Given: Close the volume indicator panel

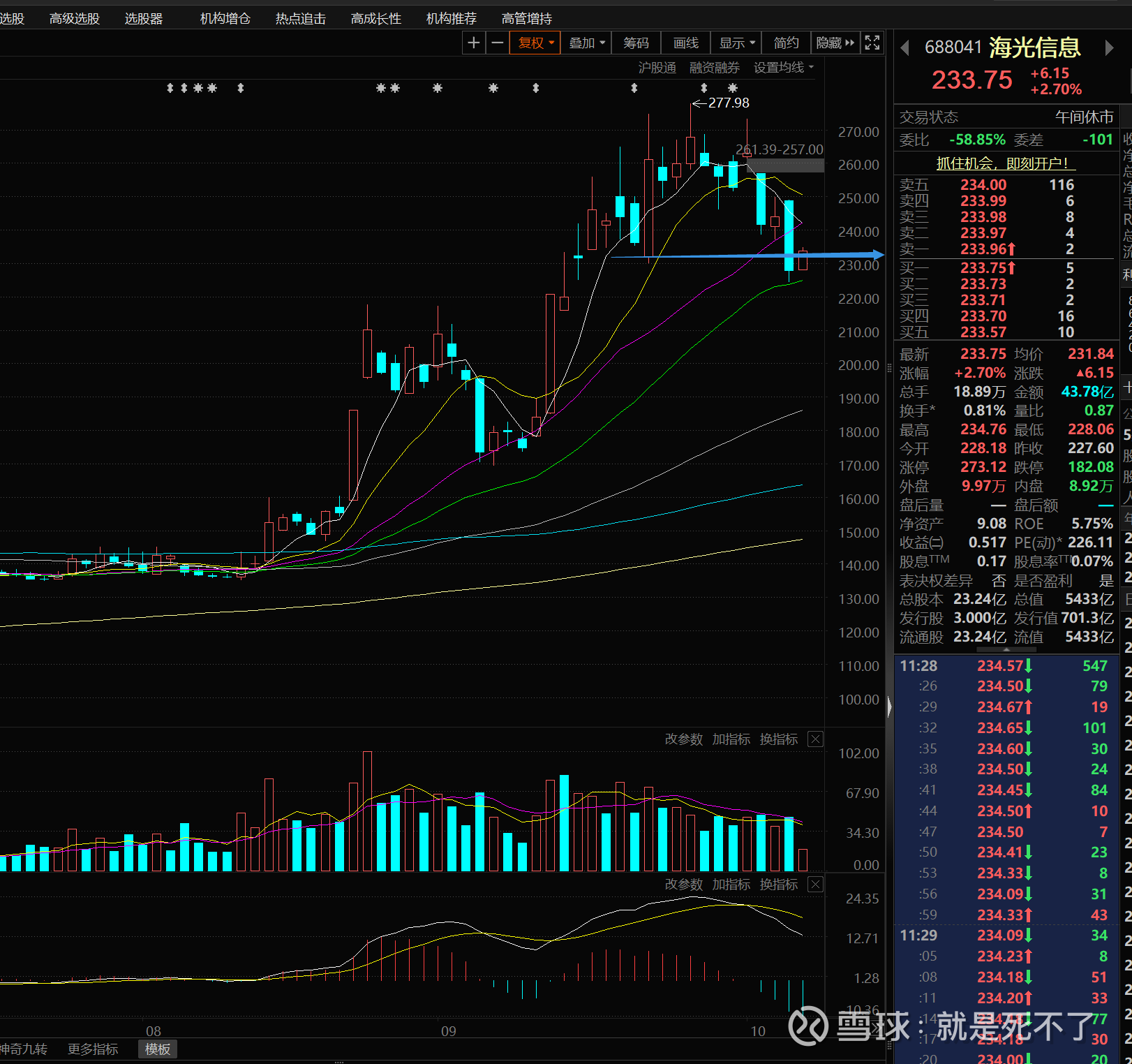Looking at the screenshot, I should coord(815,739).
